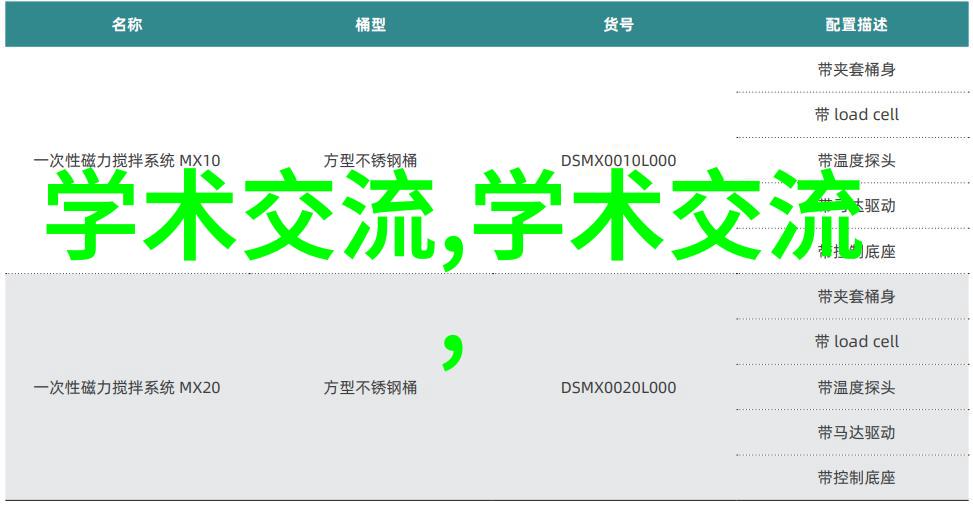Click the 桶型 column header

(370, 25)
